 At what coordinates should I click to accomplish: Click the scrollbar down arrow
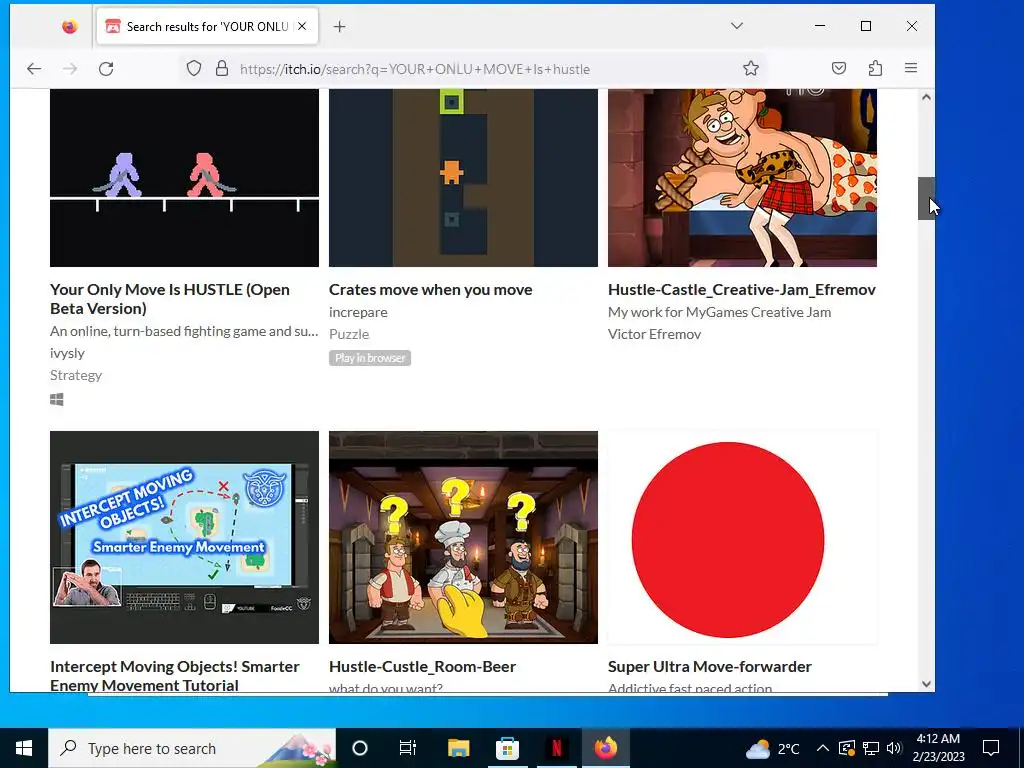pyautogui.click(x=926, y=684)
